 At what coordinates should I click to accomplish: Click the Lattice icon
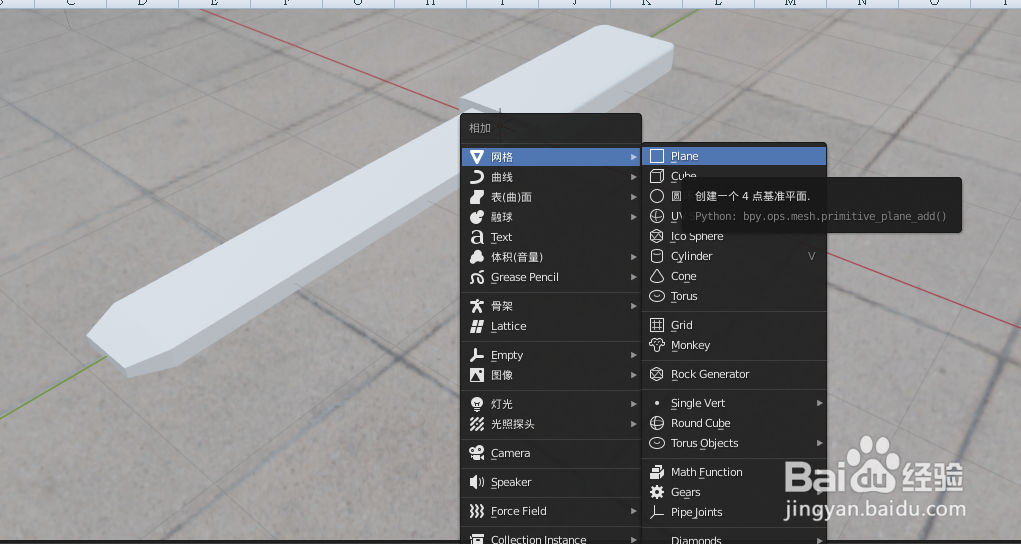tap(477, 326)
